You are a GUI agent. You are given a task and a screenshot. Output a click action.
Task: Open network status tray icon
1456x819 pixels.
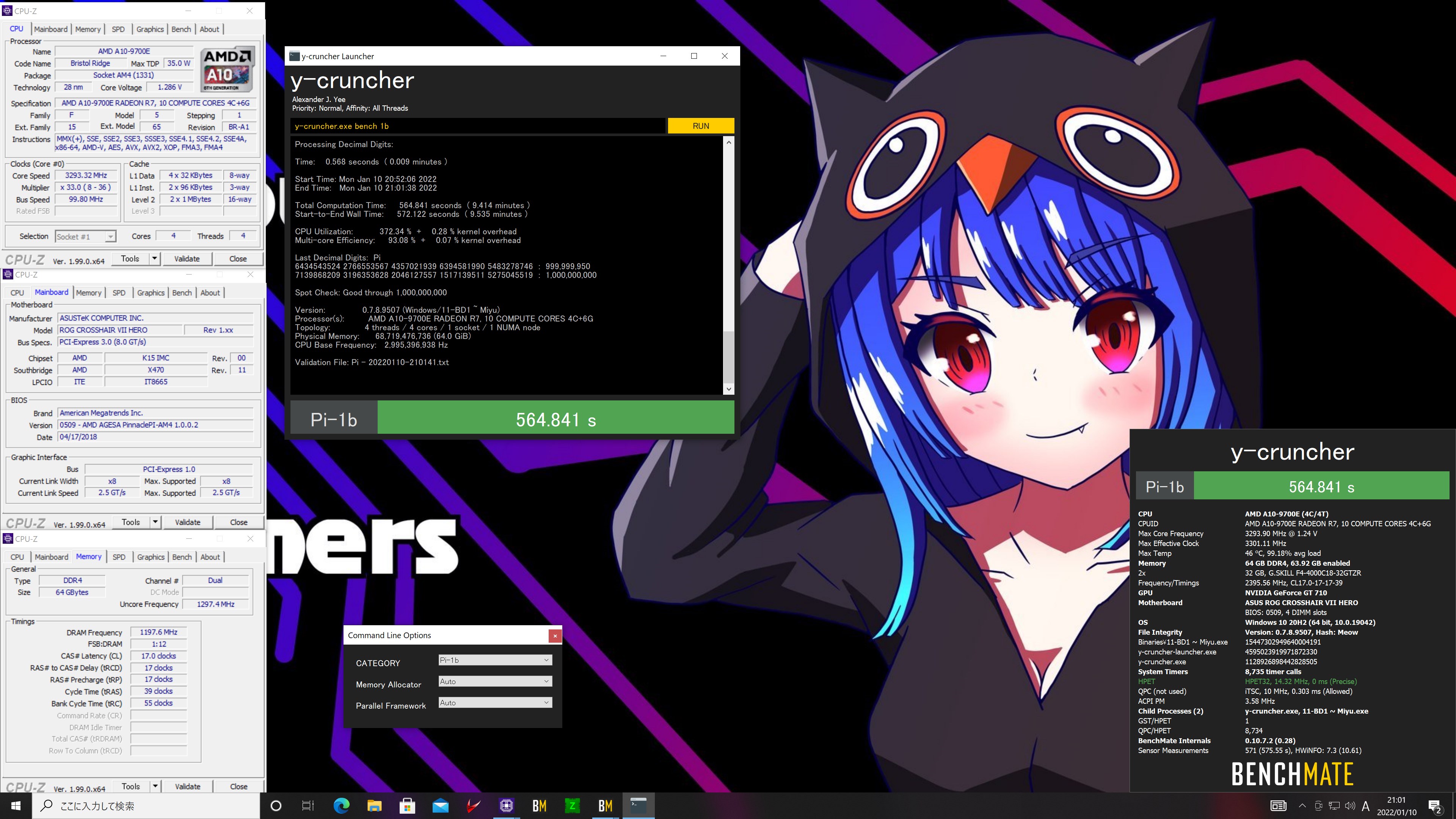click(1334, 806)
